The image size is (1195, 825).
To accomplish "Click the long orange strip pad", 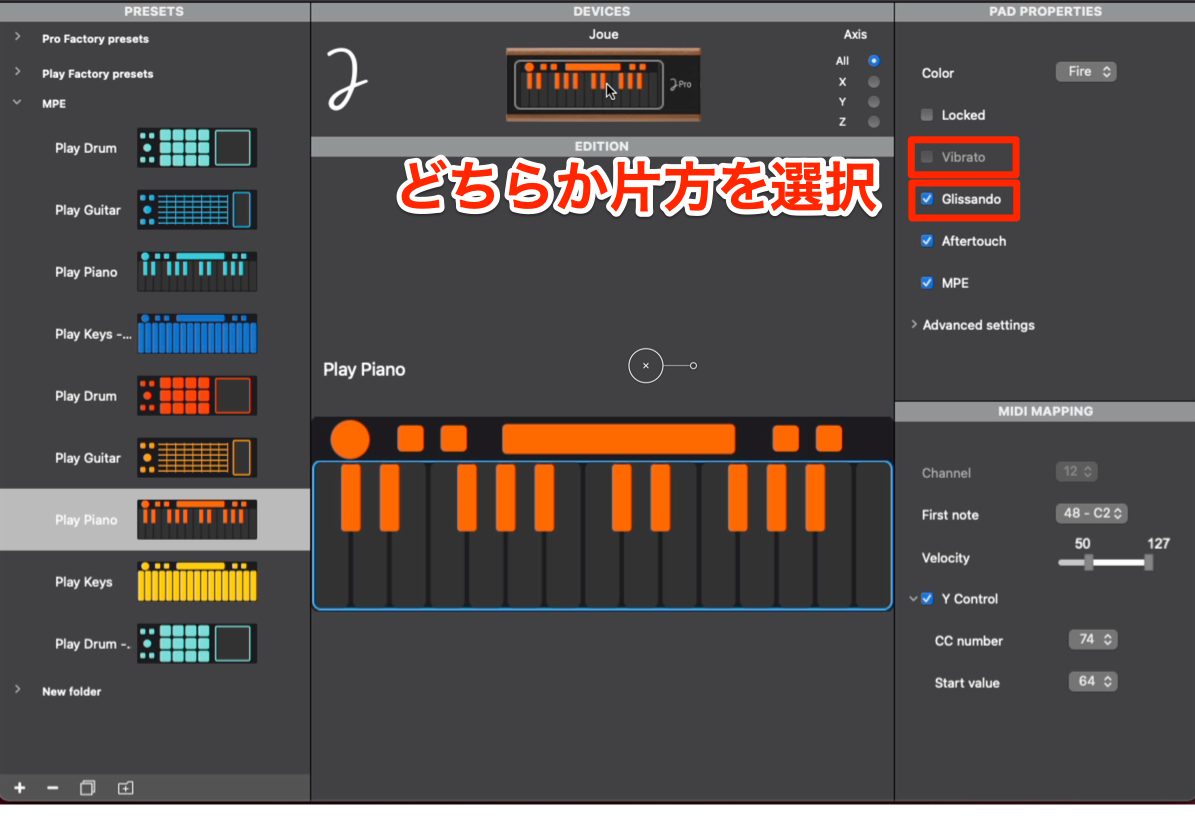I will click(618, 439).
